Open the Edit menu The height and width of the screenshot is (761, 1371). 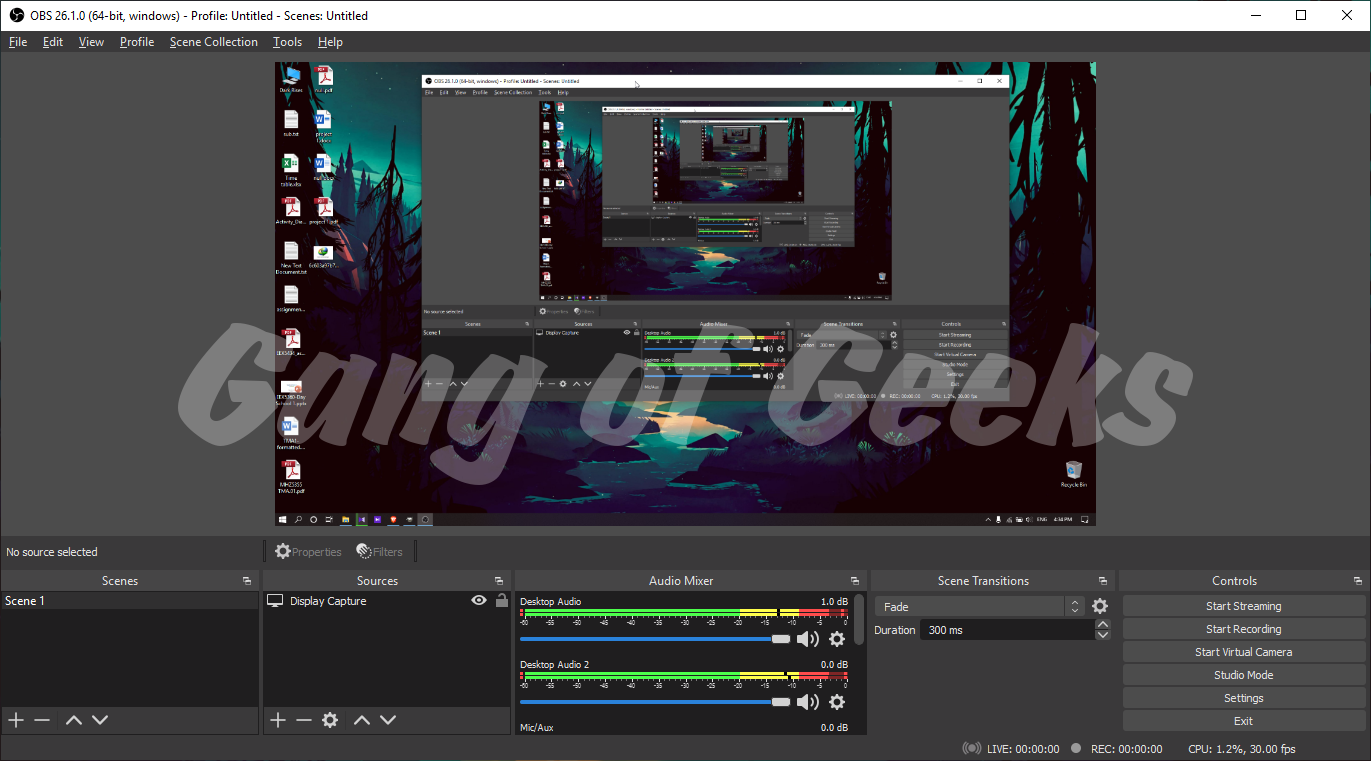tap(53, 42)
